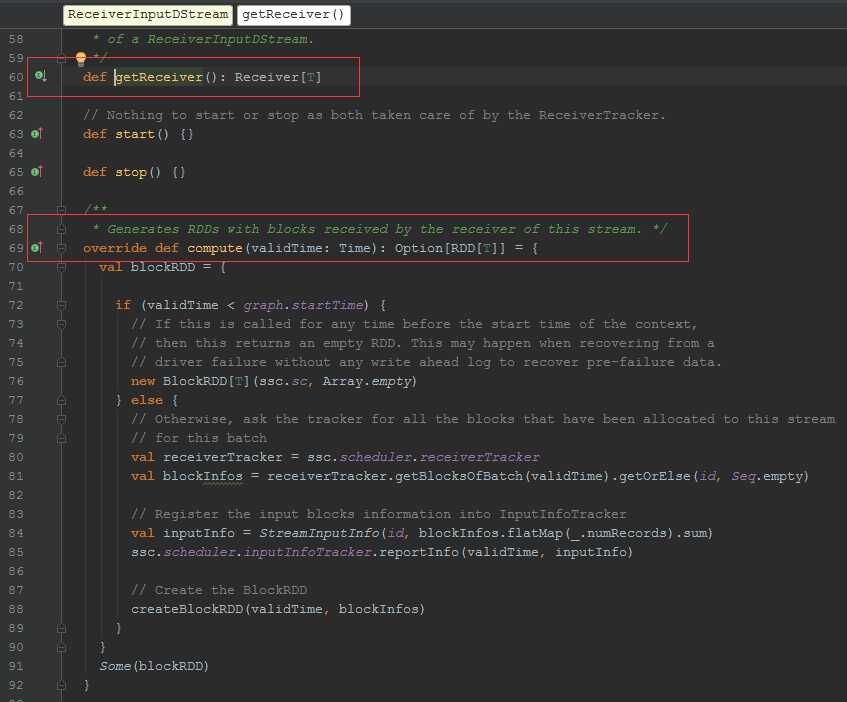Viewport: 847px width, 702px height.
Task: Toggle the fold marker on line 68
Action: point(61,229)
